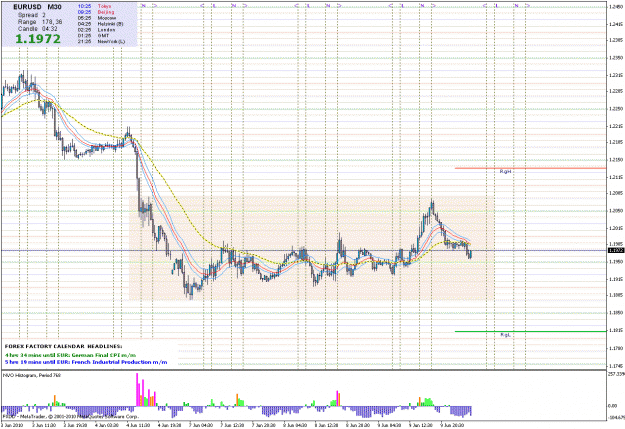Click the 1.2050 price axis label

(615, 211)
